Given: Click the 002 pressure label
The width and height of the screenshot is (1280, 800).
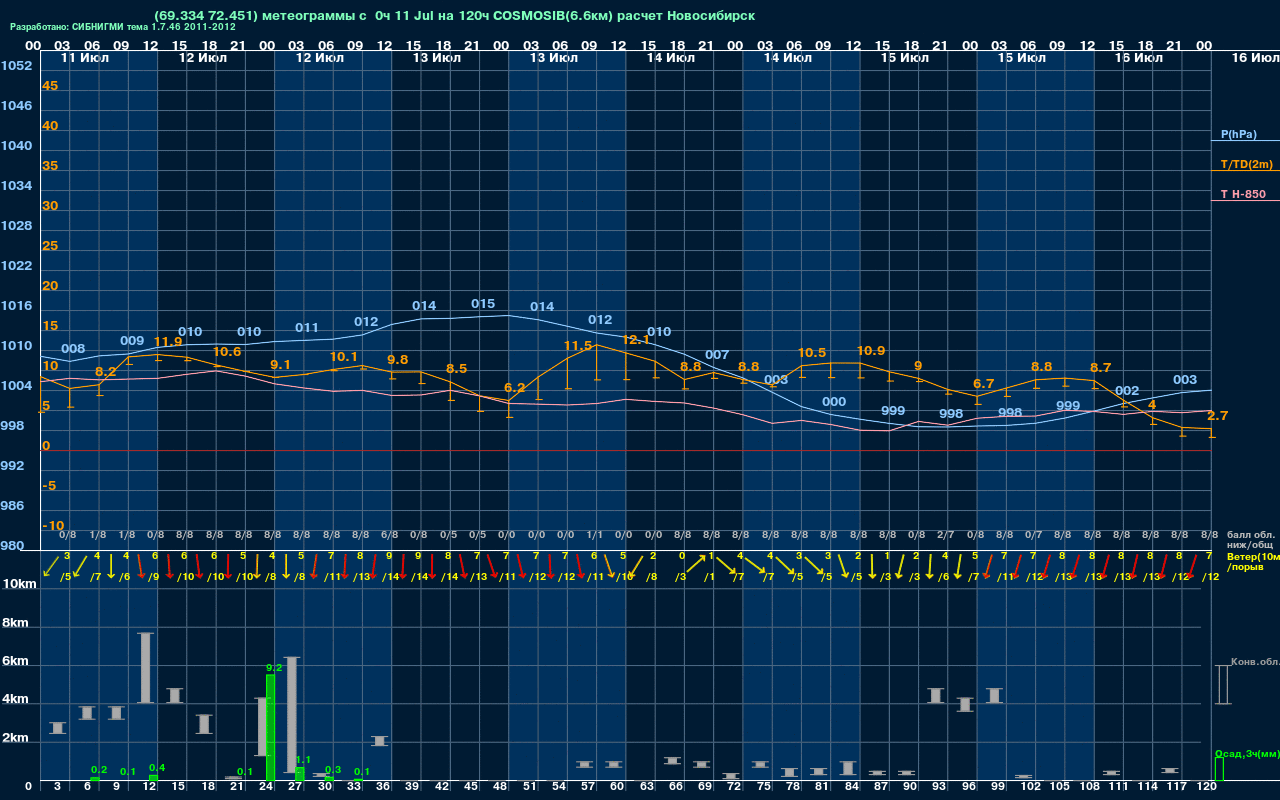Looking at the screenshot, I should click(x=1127, y=391).
